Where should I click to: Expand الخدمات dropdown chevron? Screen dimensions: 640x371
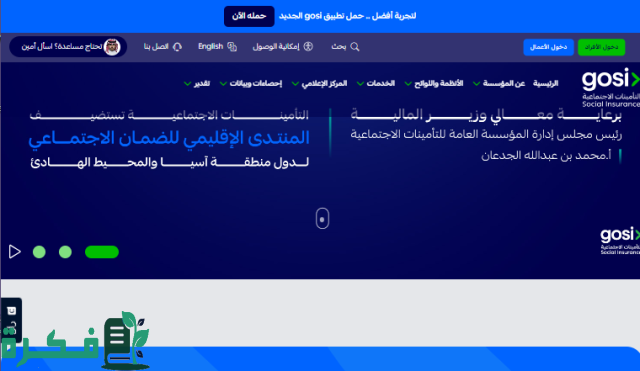coord(360,84)
